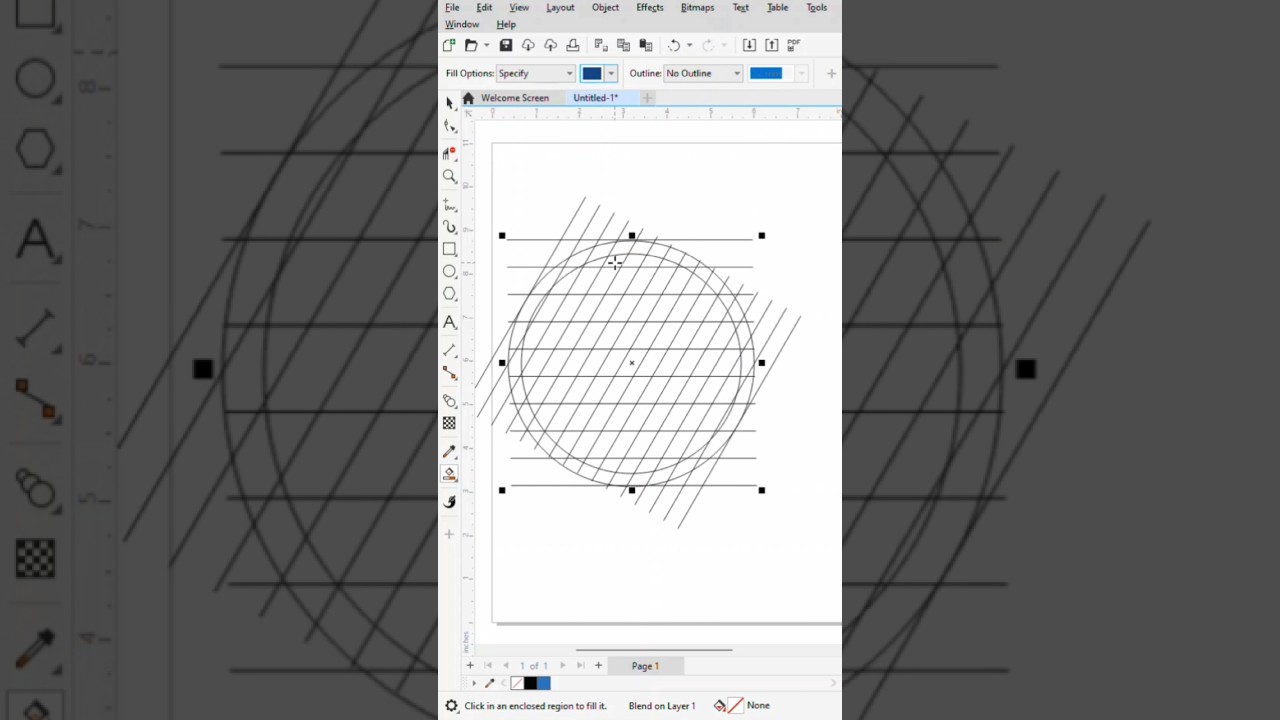The width and height of the screenshot is (1280, 720).
Task: Select the Ellipse tool
Action: [449, 272]
